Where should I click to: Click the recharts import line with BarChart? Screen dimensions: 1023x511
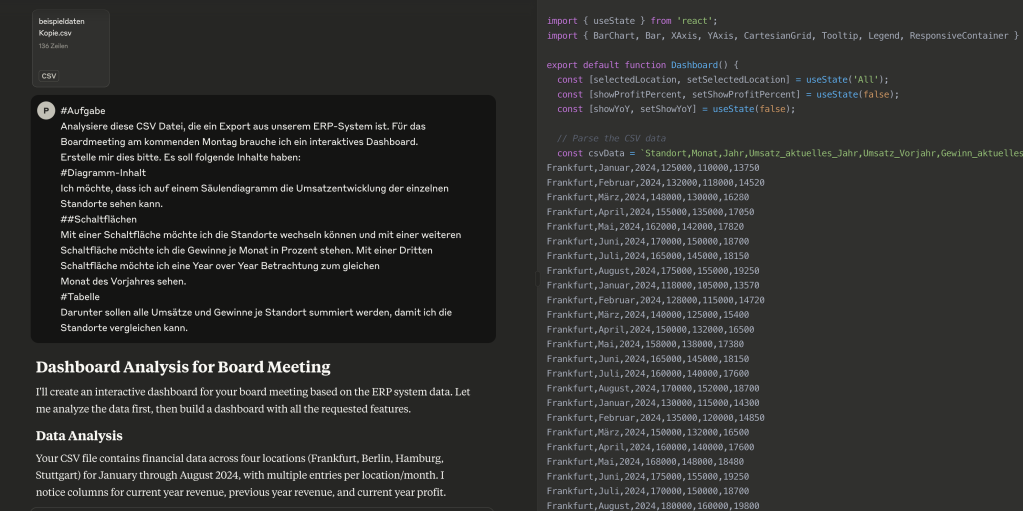(x=783, y=36)
